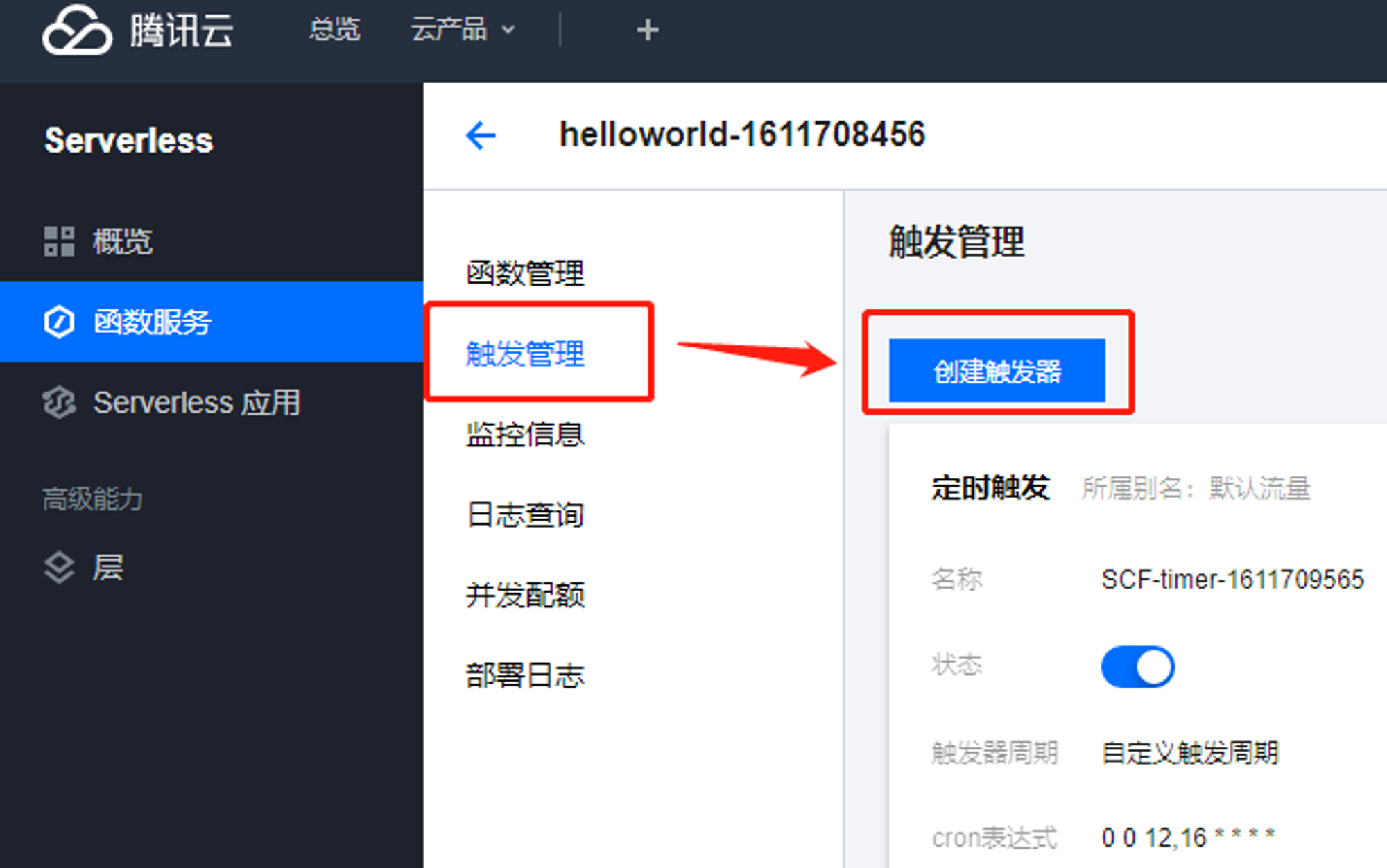Click the 状态 field label
Image resolution: width=1387 pixels, height=868 pixels.
957,664
